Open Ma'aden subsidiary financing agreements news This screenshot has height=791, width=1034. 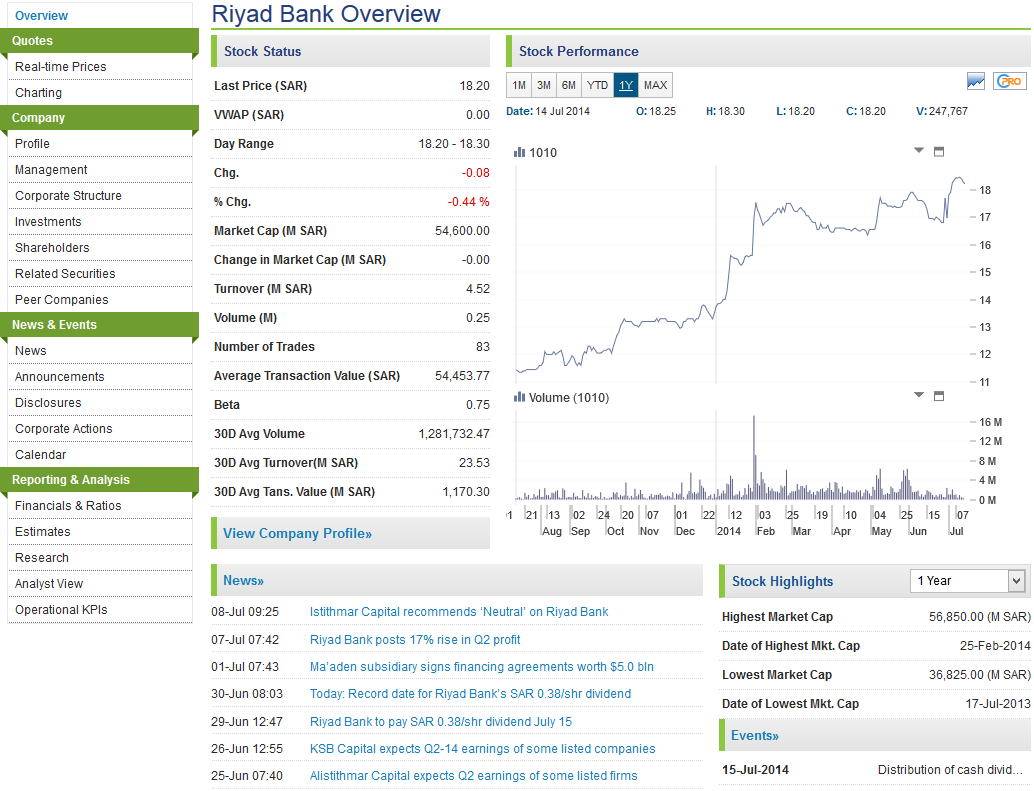(481, 666)
